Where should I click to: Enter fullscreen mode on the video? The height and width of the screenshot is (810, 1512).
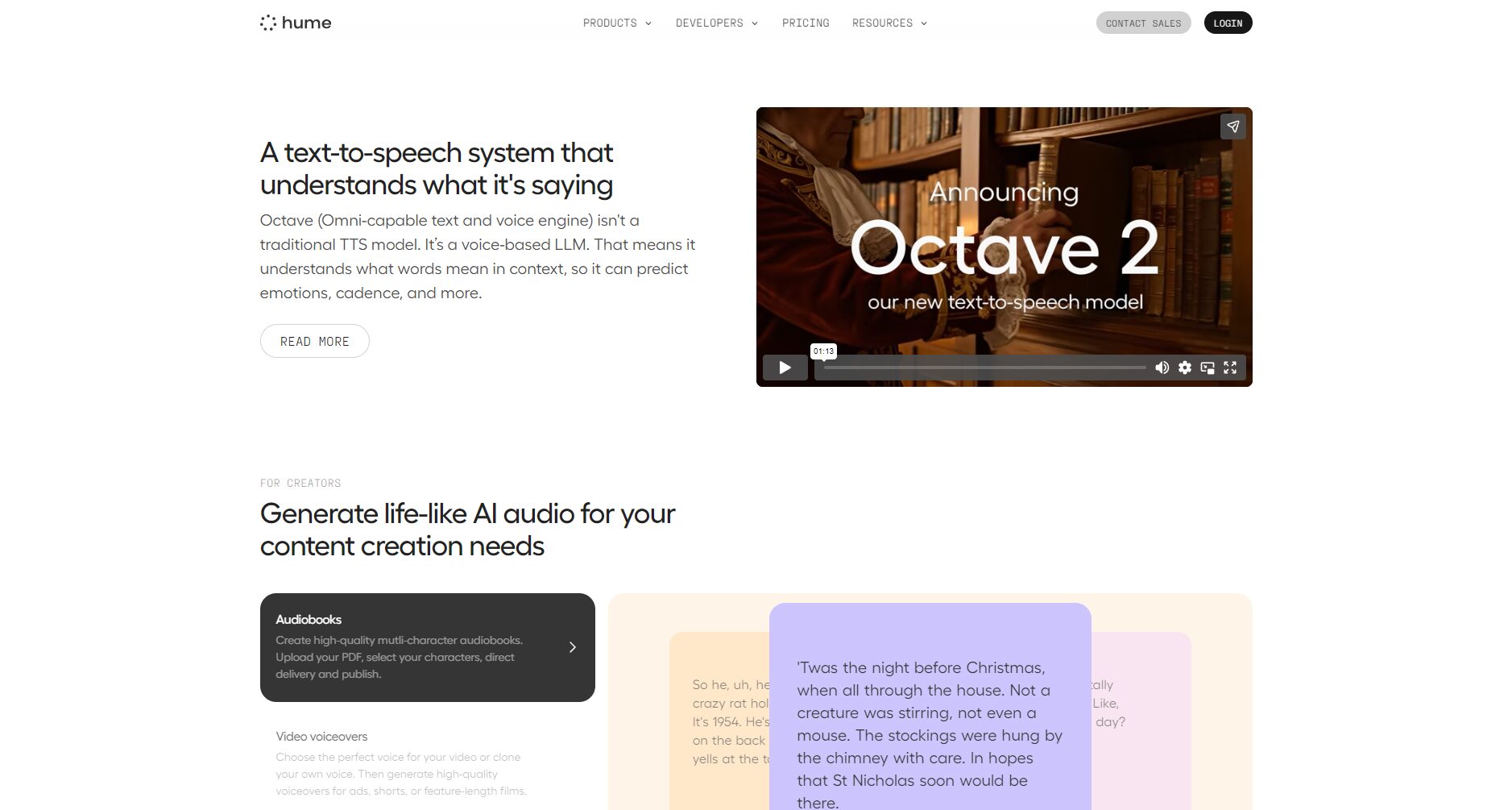point(1230,368)
